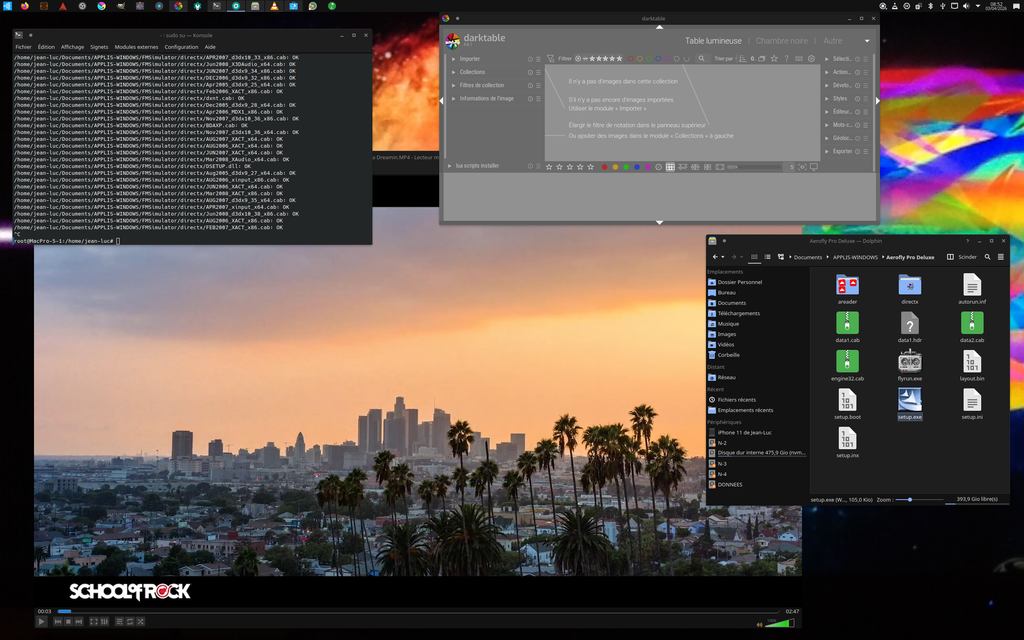Stop video playback with stop button

(x=68, y=622)
